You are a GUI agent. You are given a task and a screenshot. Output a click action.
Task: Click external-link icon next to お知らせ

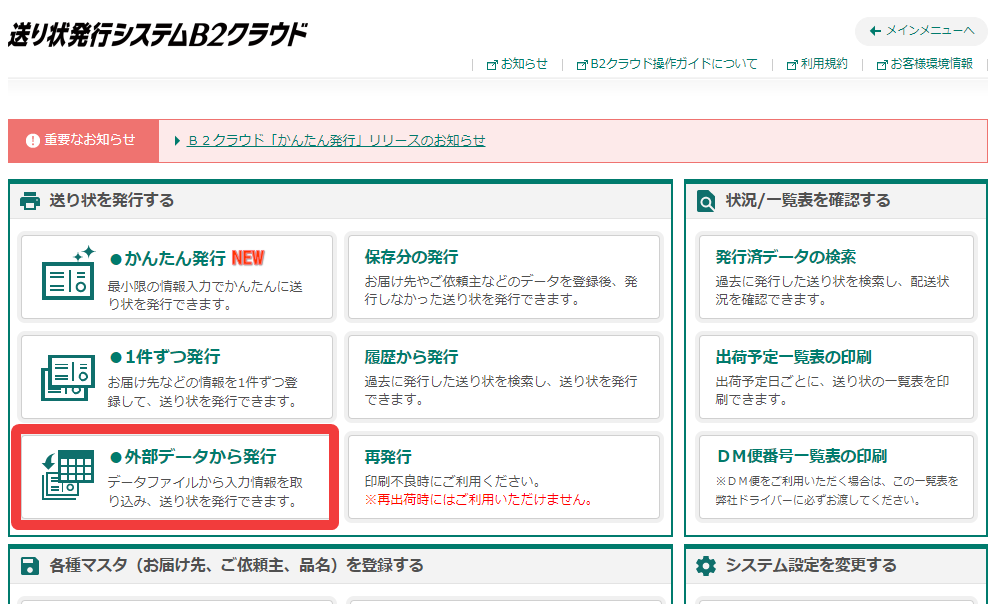pyautogui.click(x=492, y=65)
